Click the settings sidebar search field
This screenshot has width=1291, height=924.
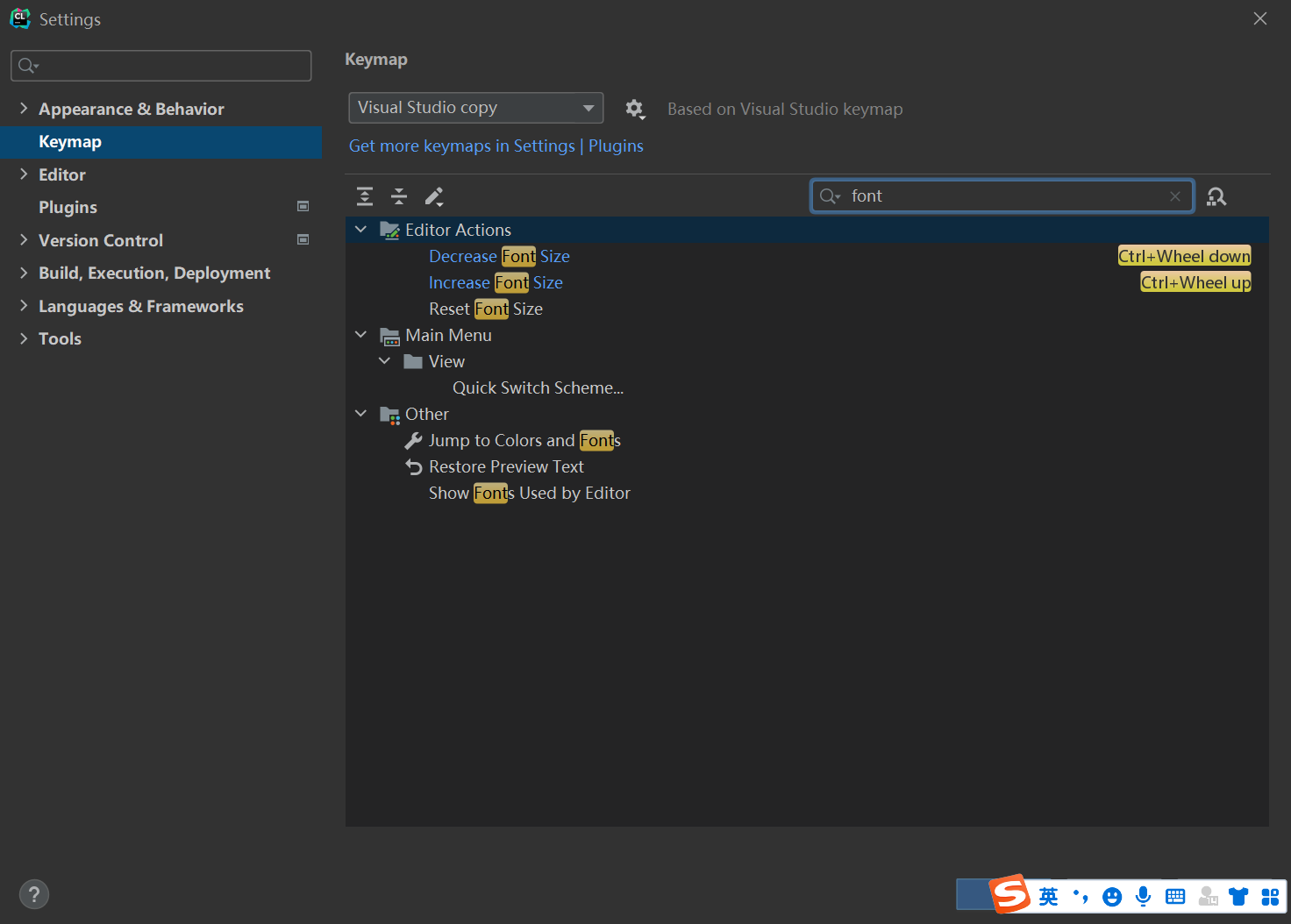(x=161, y=66)
